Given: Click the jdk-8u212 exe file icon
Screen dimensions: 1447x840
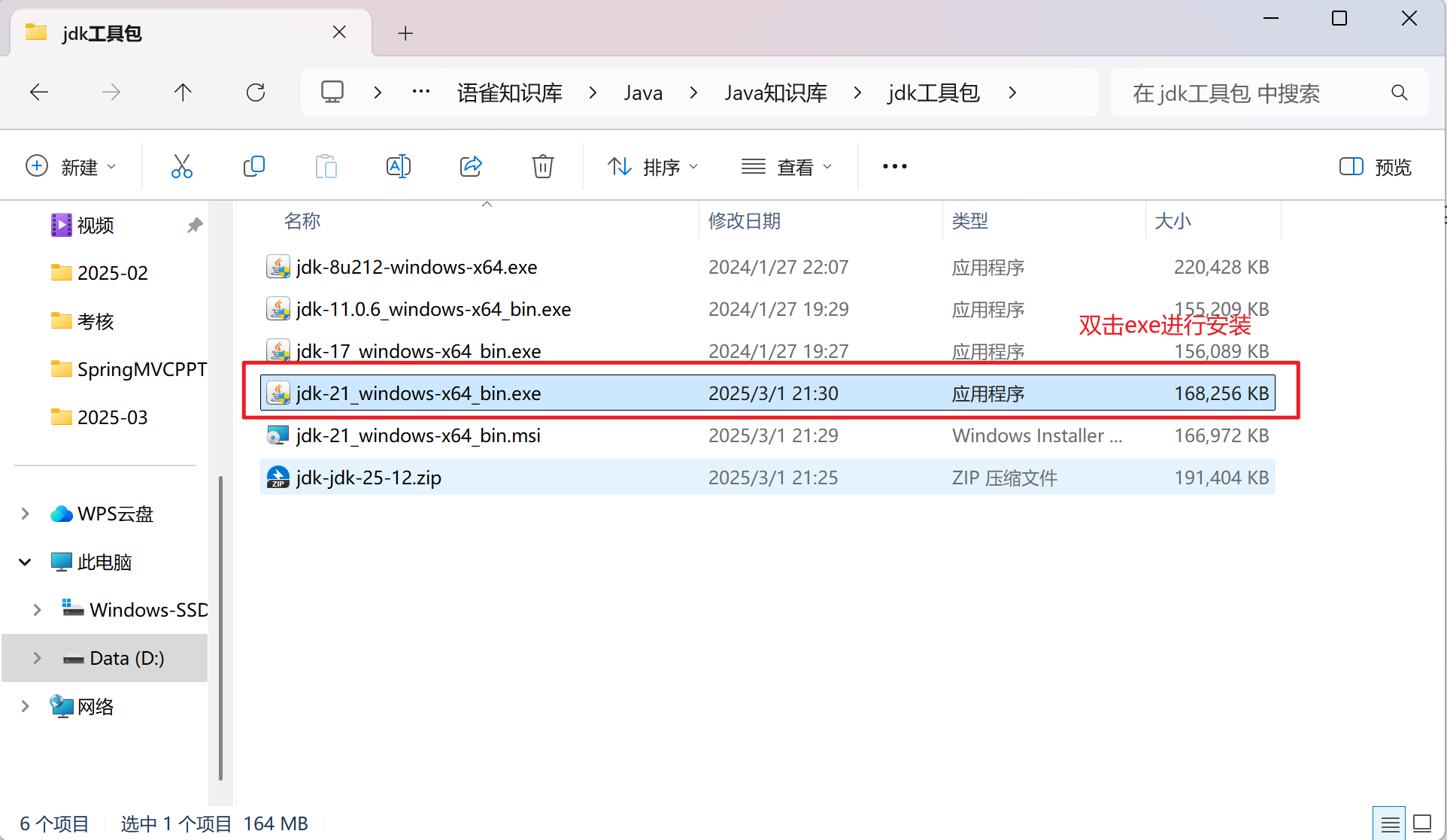Looking at the screenshot, I should [278, 267].
